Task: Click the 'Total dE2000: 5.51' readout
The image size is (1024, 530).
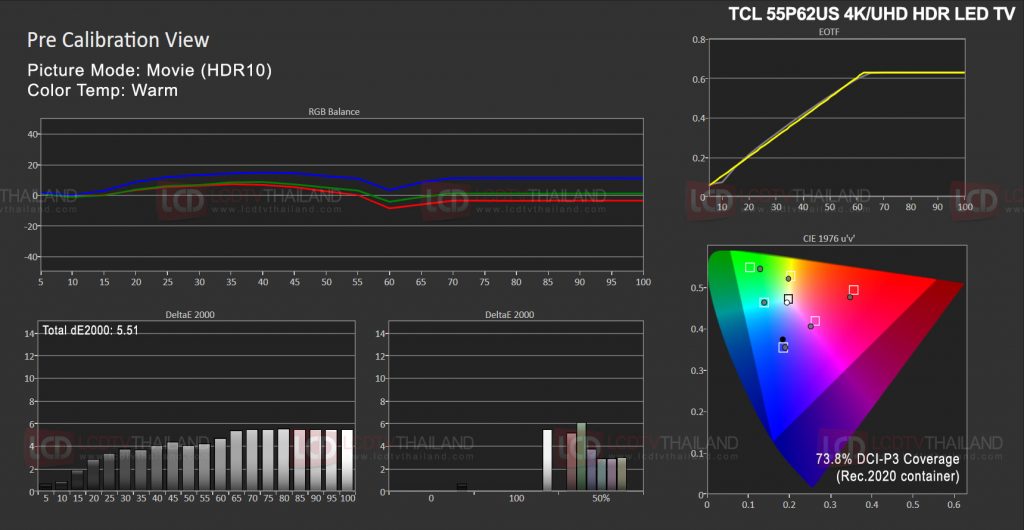Action: 89,331
